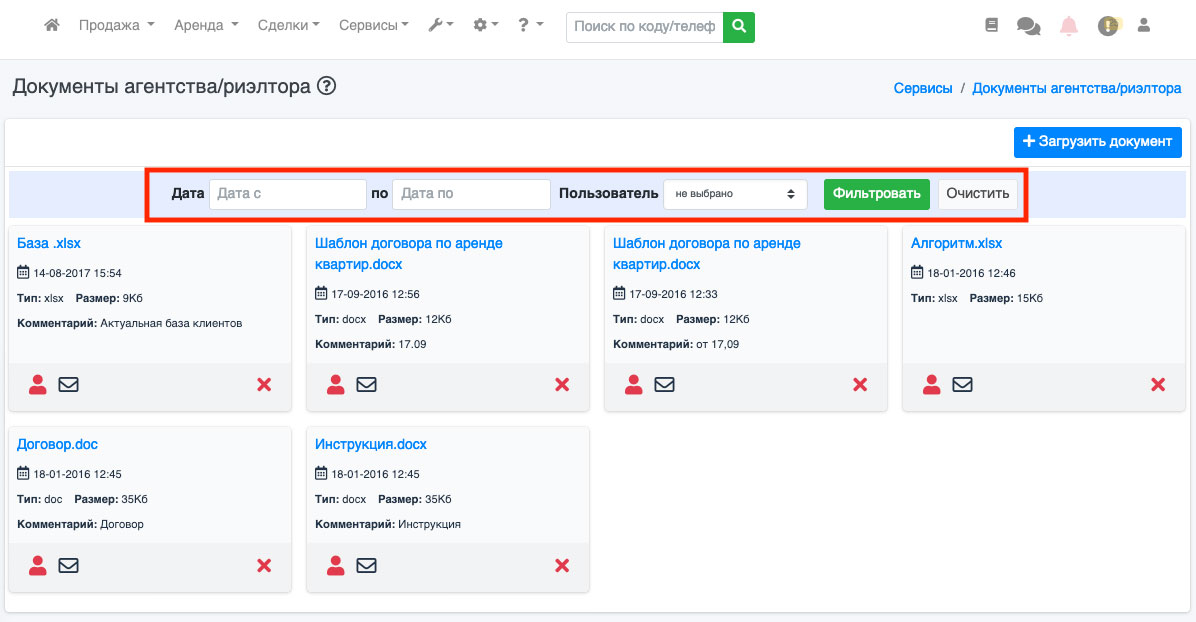This screenshot has width=1196, height=622.
Task: Open the chat messages icon
Action: tap(1028, 26)
